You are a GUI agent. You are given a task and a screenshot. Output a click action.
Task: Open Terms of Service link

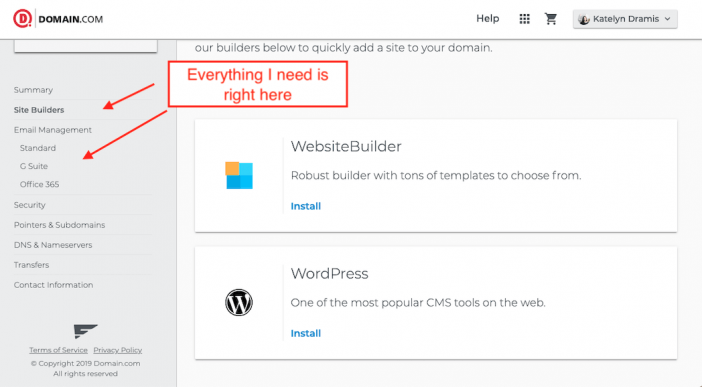pos(58,350)
